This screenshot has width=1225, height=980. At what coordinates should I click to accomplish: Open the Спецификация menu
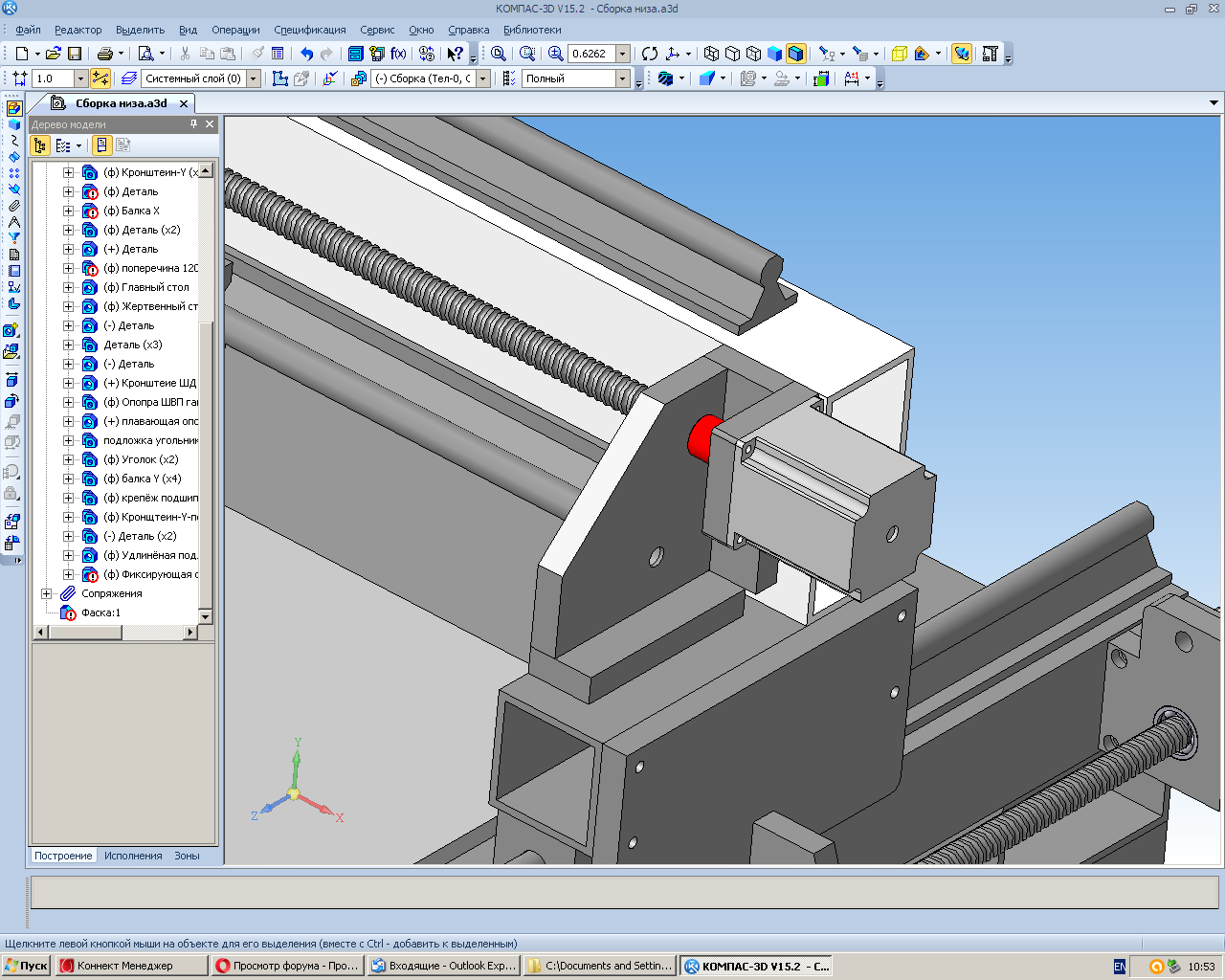tap(310, 30)
